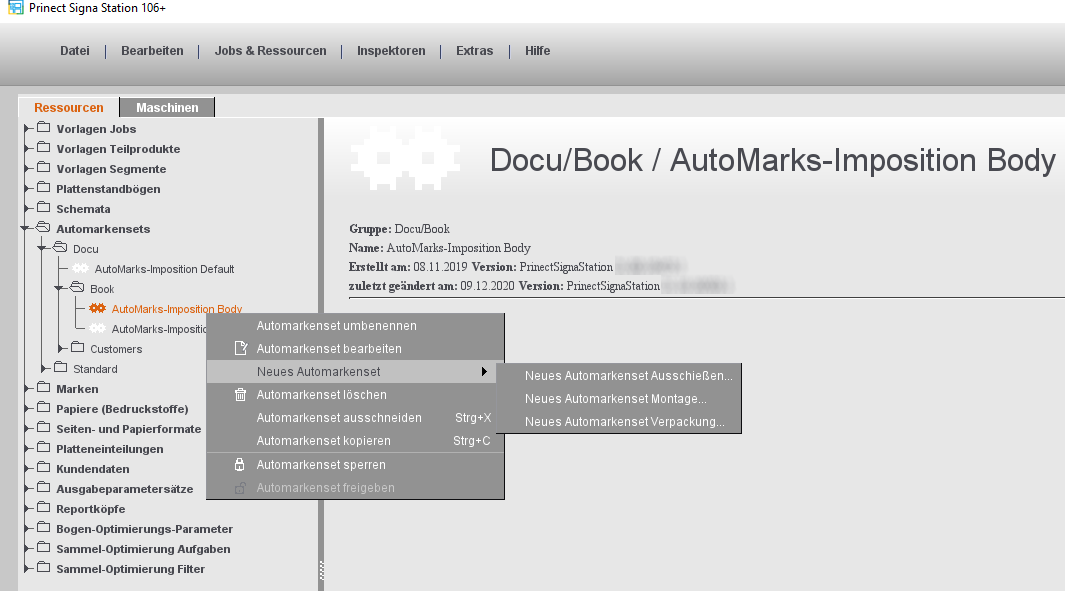Select Neues Automarkenset Verpackung... in submenu
Screen dimensions: 1065x591
(x=619, y=422)
